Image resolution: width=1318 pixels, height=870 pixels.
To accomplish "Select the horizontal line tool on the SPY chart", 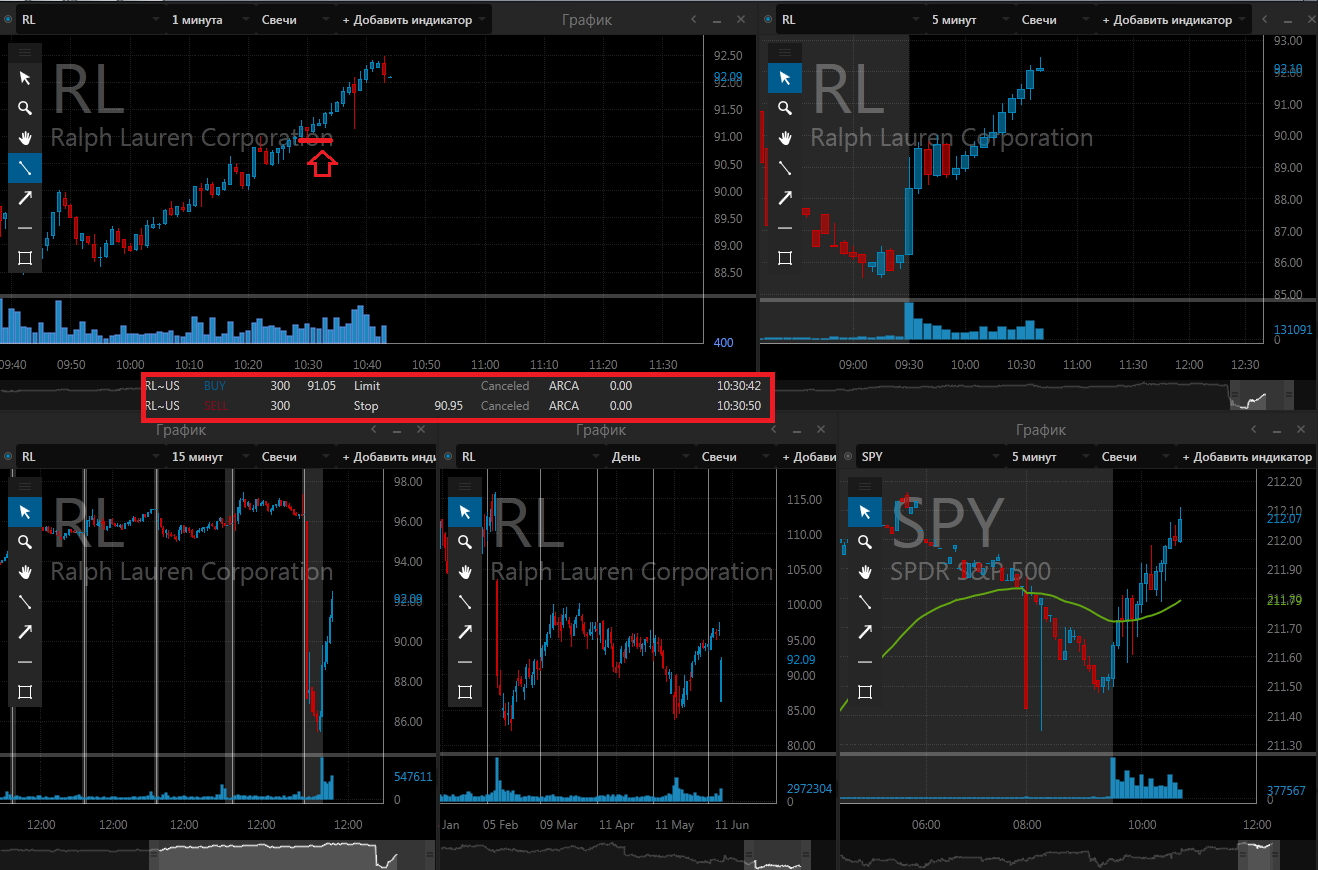I will click(x=865, y=661).
